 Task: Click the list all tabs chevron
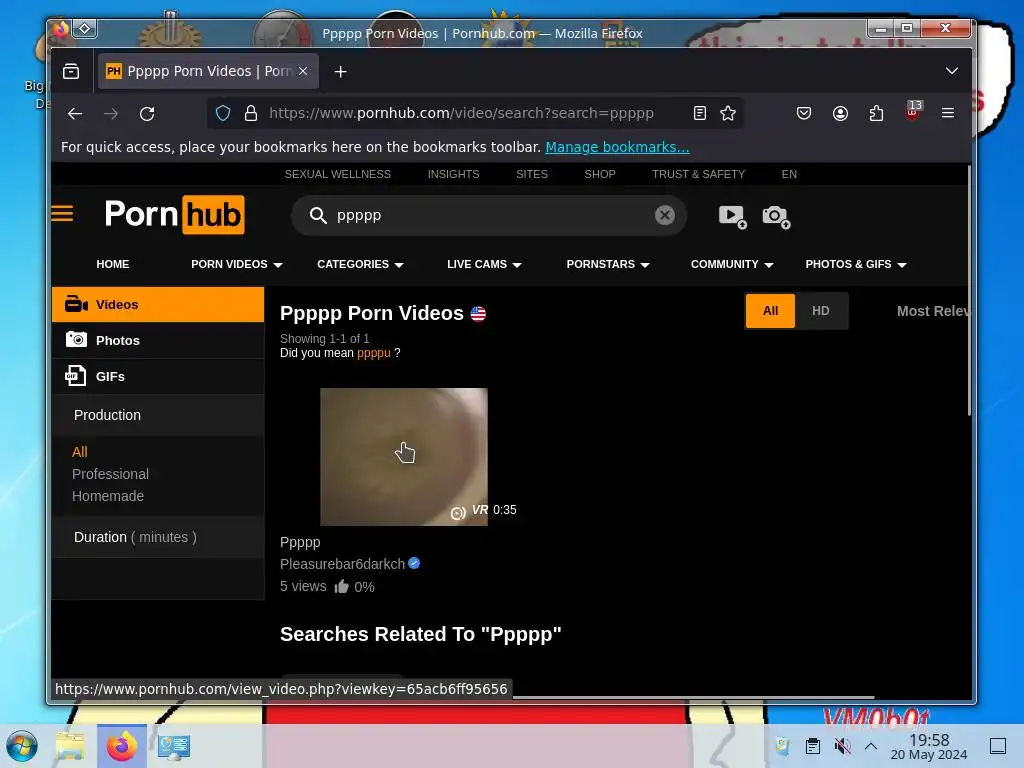click(x=952, y=71)
